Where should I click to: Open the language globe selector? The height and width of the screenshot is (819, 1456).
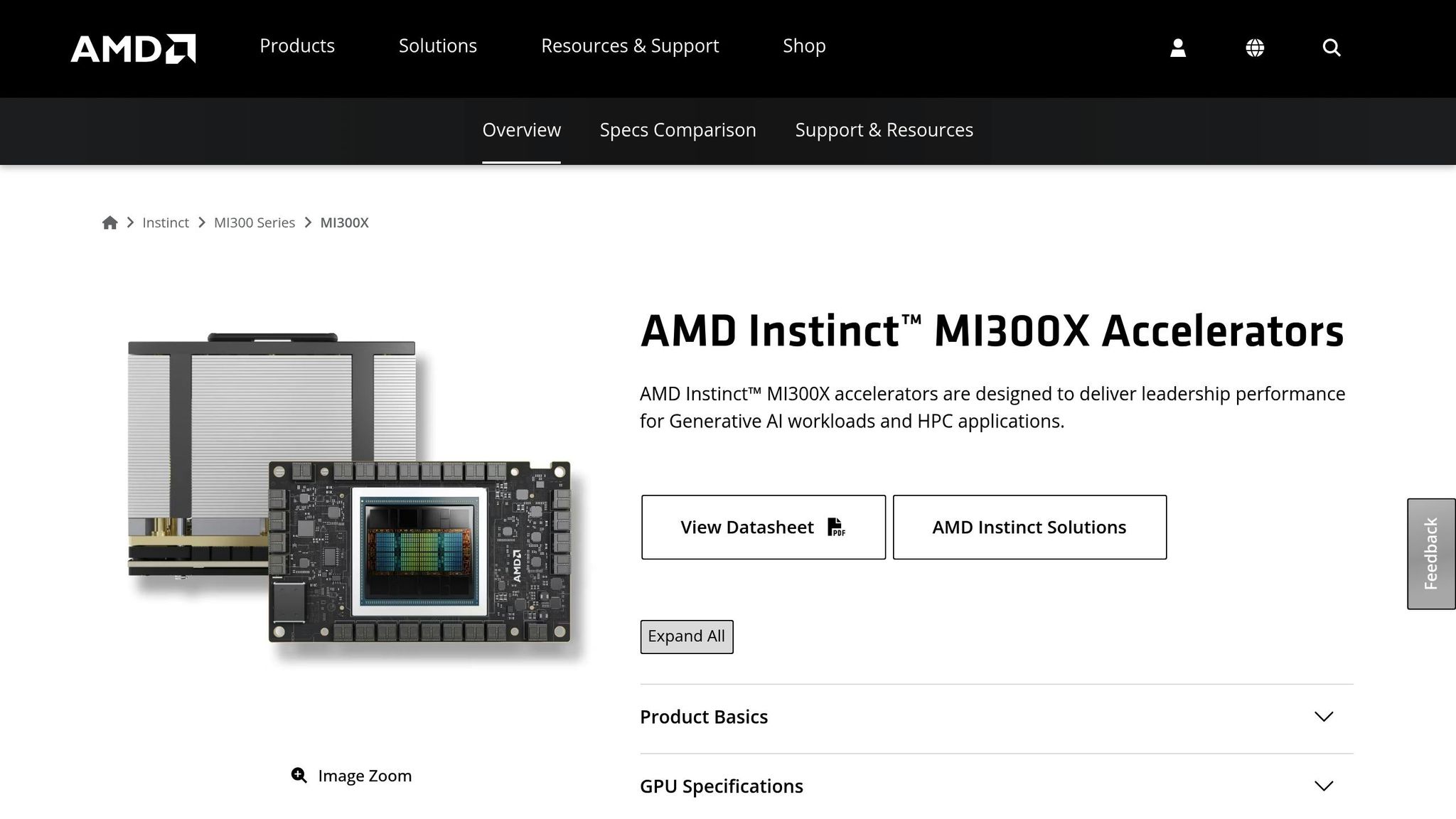pos(1254,47)
